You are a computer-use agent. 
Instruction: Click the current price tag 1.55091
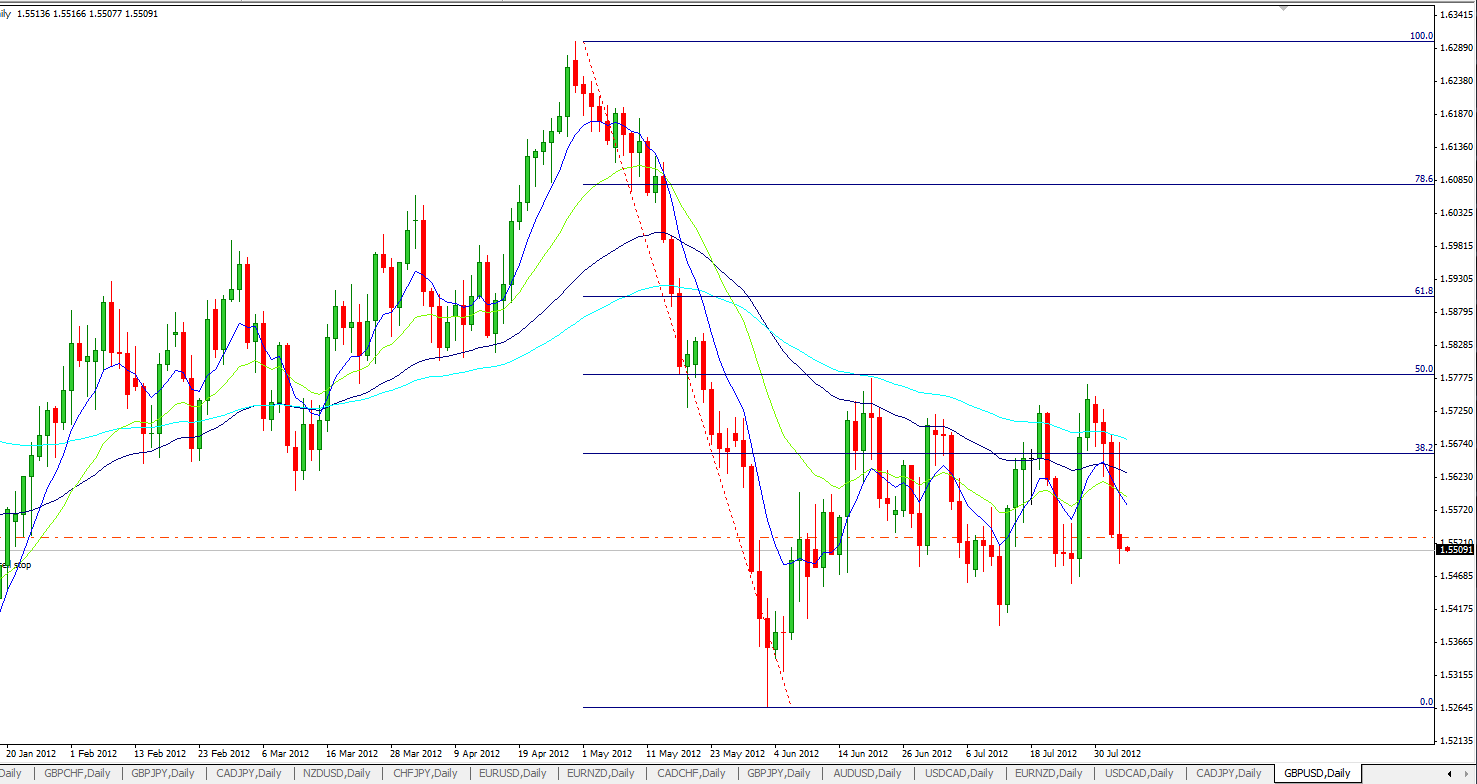tap(1455, 549)
